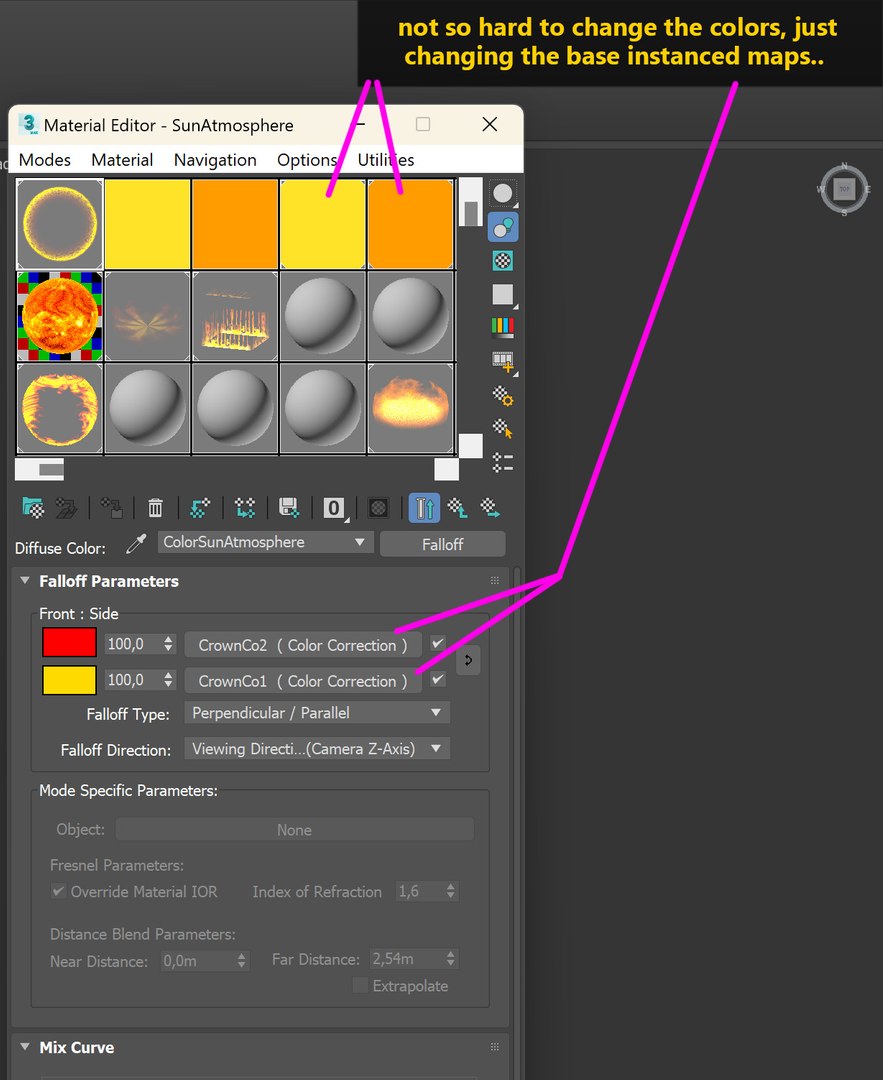
Task: Enable Video Color Check color bars icon
Action: [503, 326]
